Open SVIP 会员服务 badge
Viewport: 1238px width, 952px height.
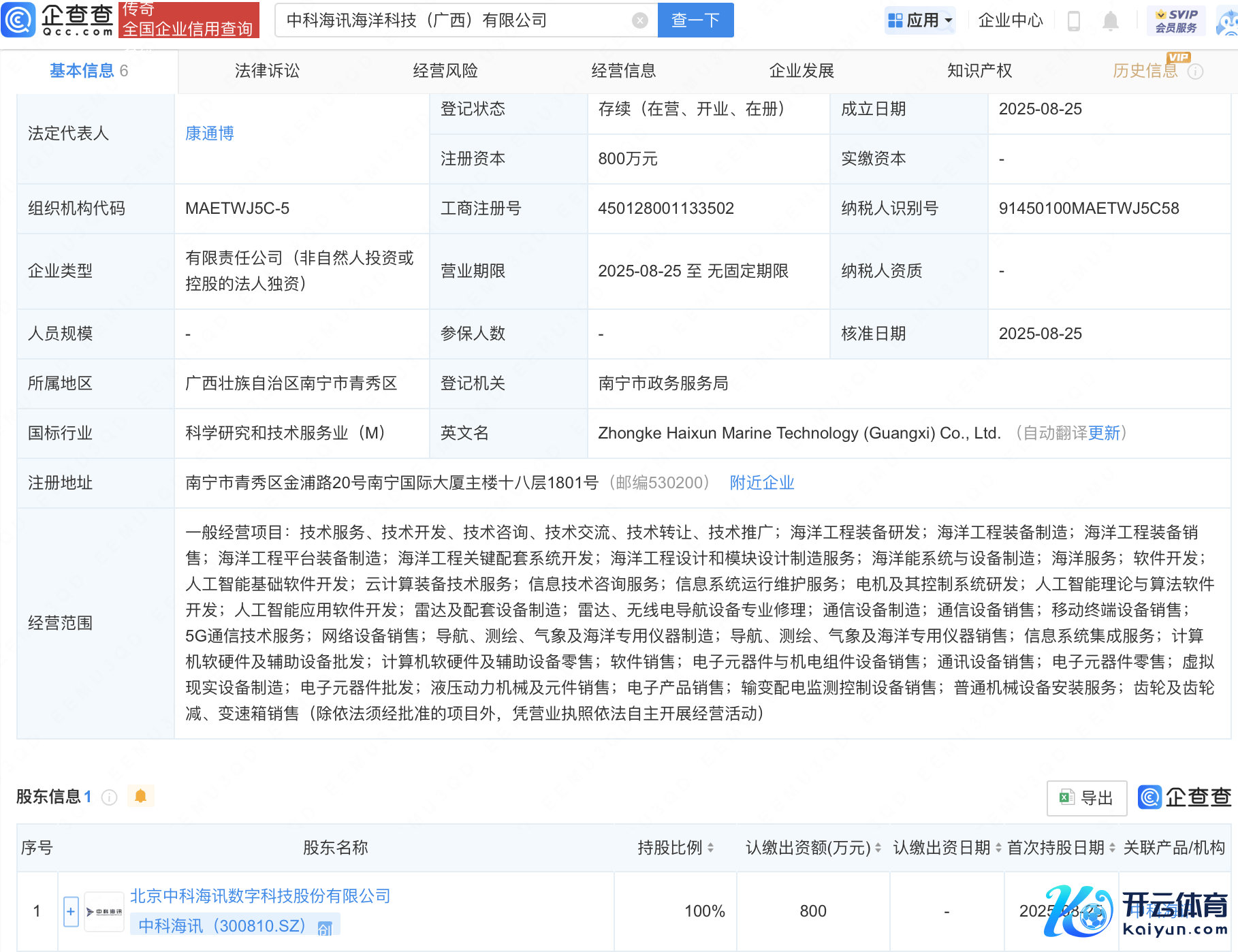point(1176,21)
